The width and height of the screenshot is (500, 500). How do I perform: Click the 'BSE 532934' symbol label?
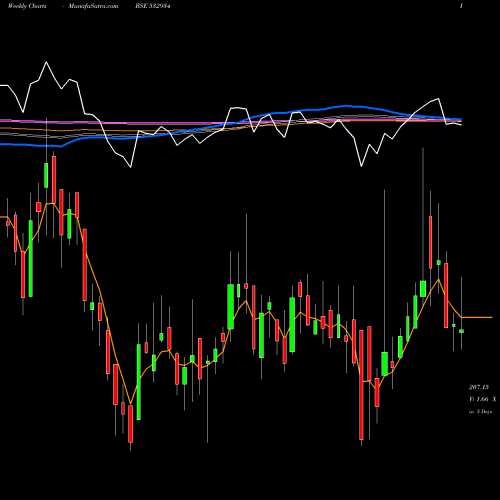coord(153,6)
